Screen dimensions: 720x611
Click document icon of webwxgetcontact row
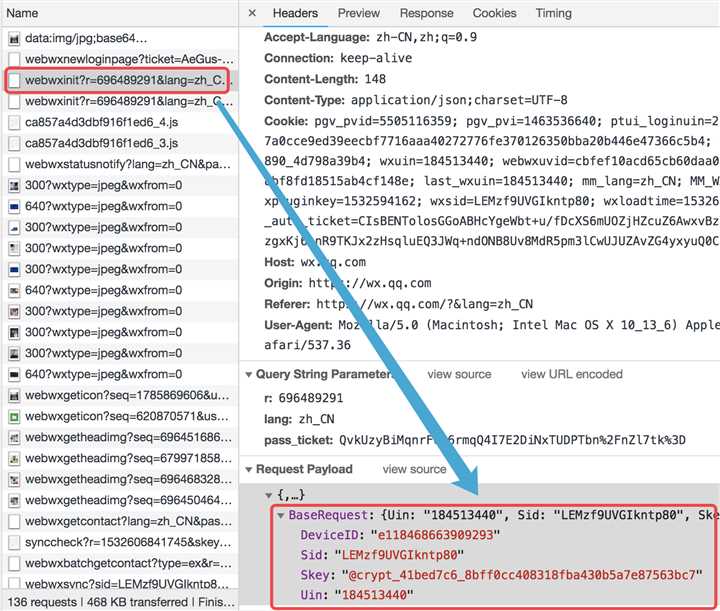coord(14,521)
